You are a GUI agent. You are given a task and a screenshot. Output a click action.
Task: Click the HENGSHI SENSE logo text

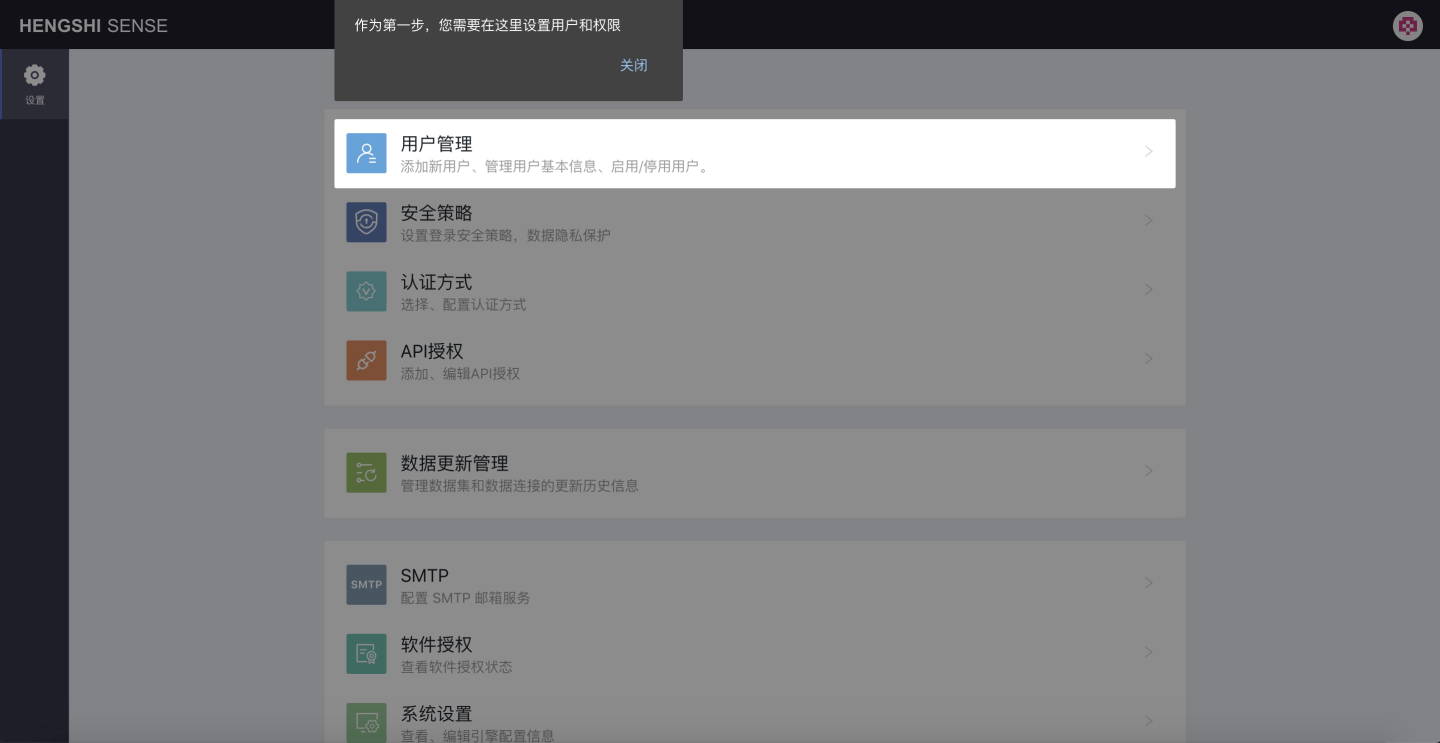(x=93, y=26)
